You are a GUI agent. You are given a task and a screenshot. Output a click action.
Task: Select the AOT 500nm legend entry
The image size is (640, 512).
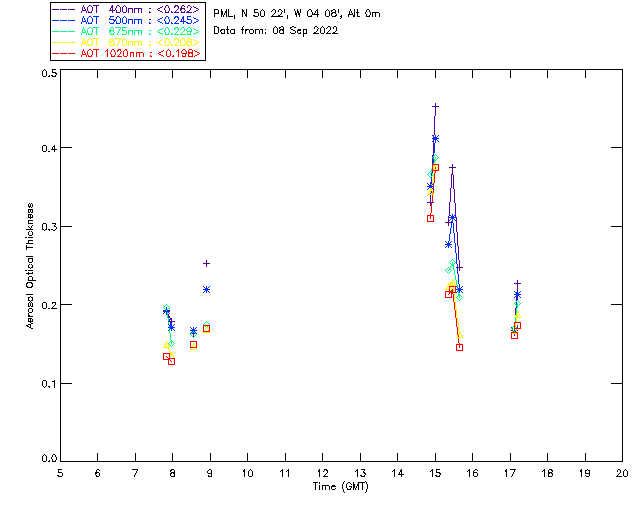[x=126, y=20]
